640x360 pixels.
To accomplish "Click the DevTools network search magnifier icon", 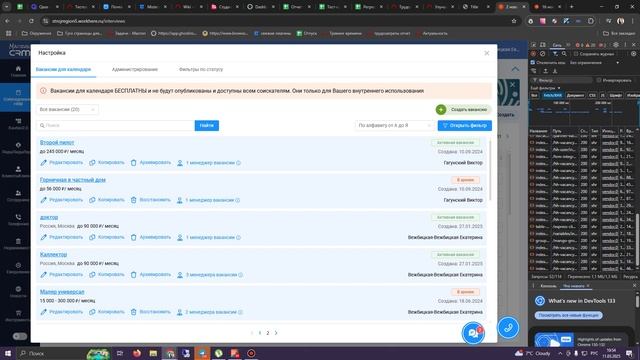I will tap(564, 54).
